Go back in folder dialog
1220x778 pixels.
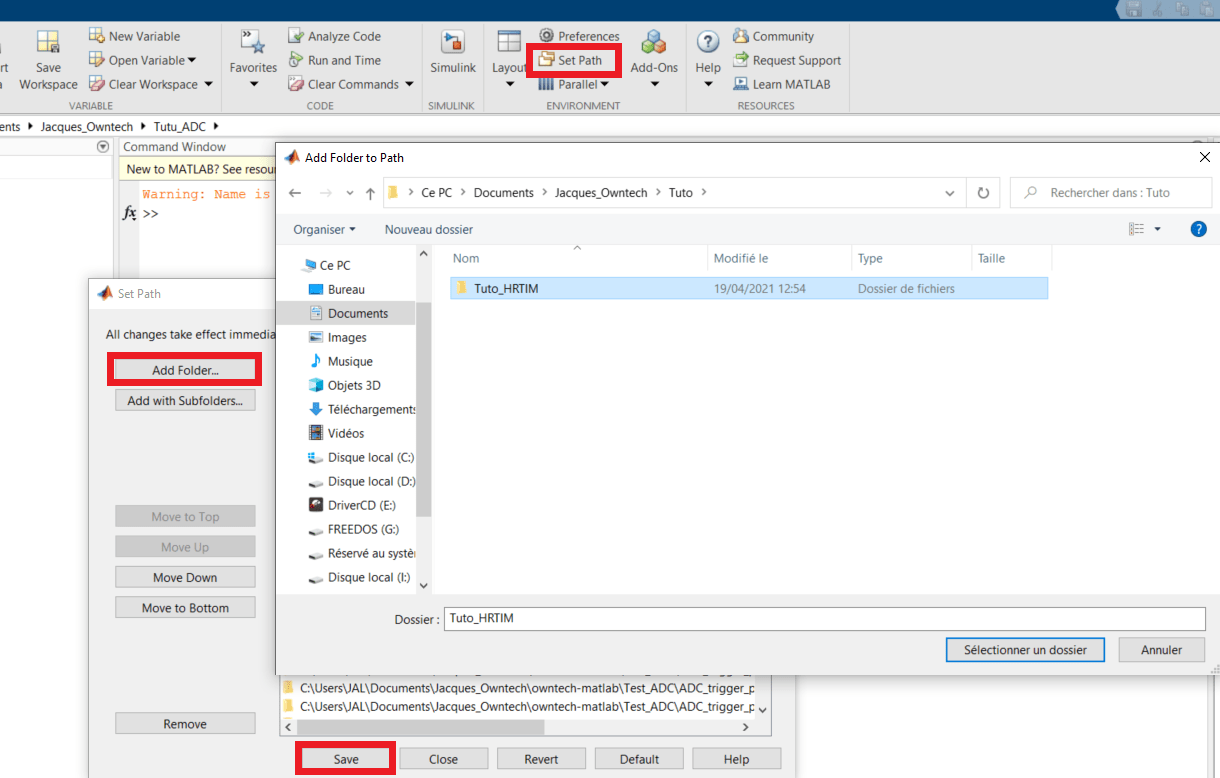294,193
